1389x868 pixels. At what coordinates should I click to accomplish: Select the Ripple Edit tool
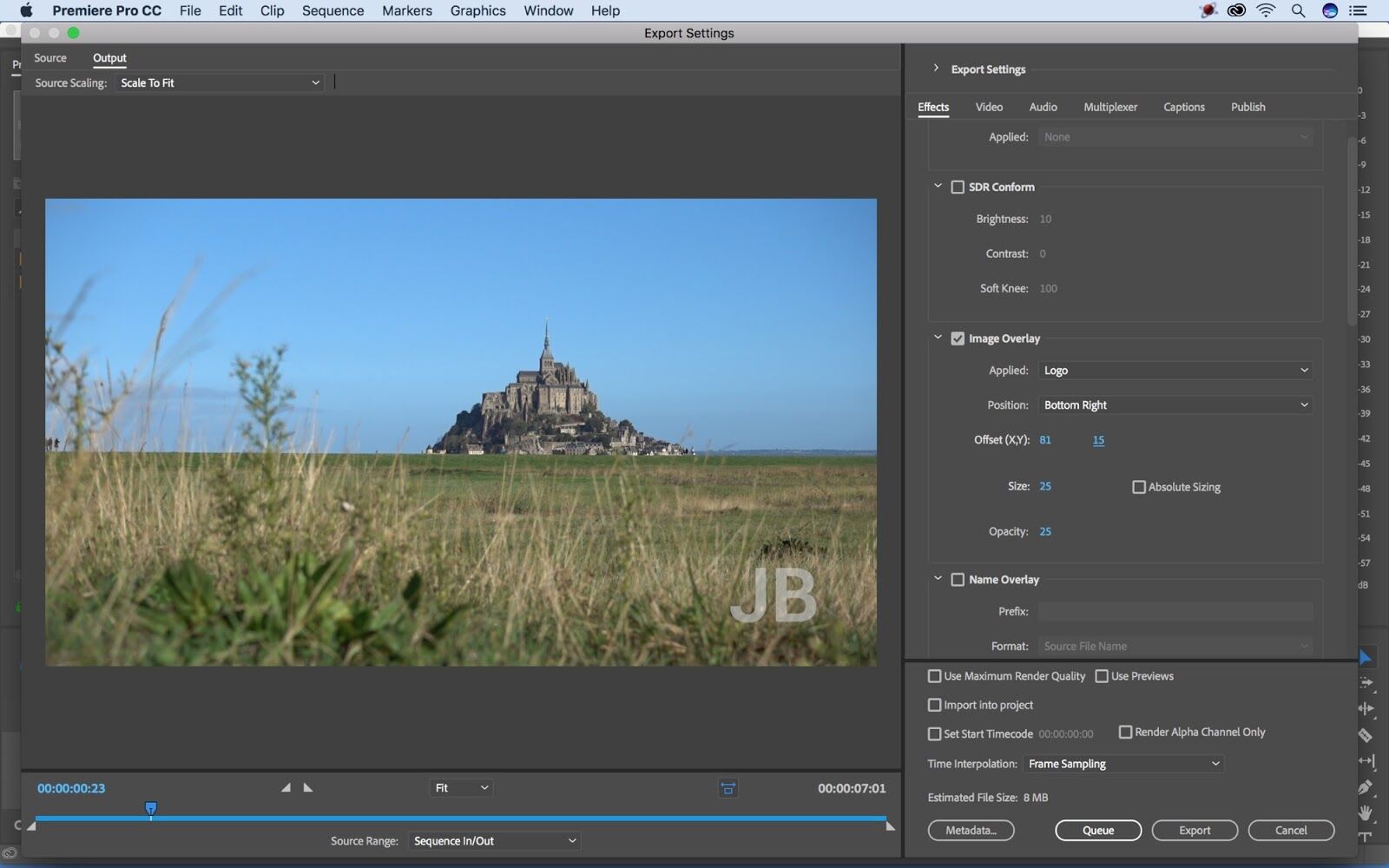coord(1366,708)
